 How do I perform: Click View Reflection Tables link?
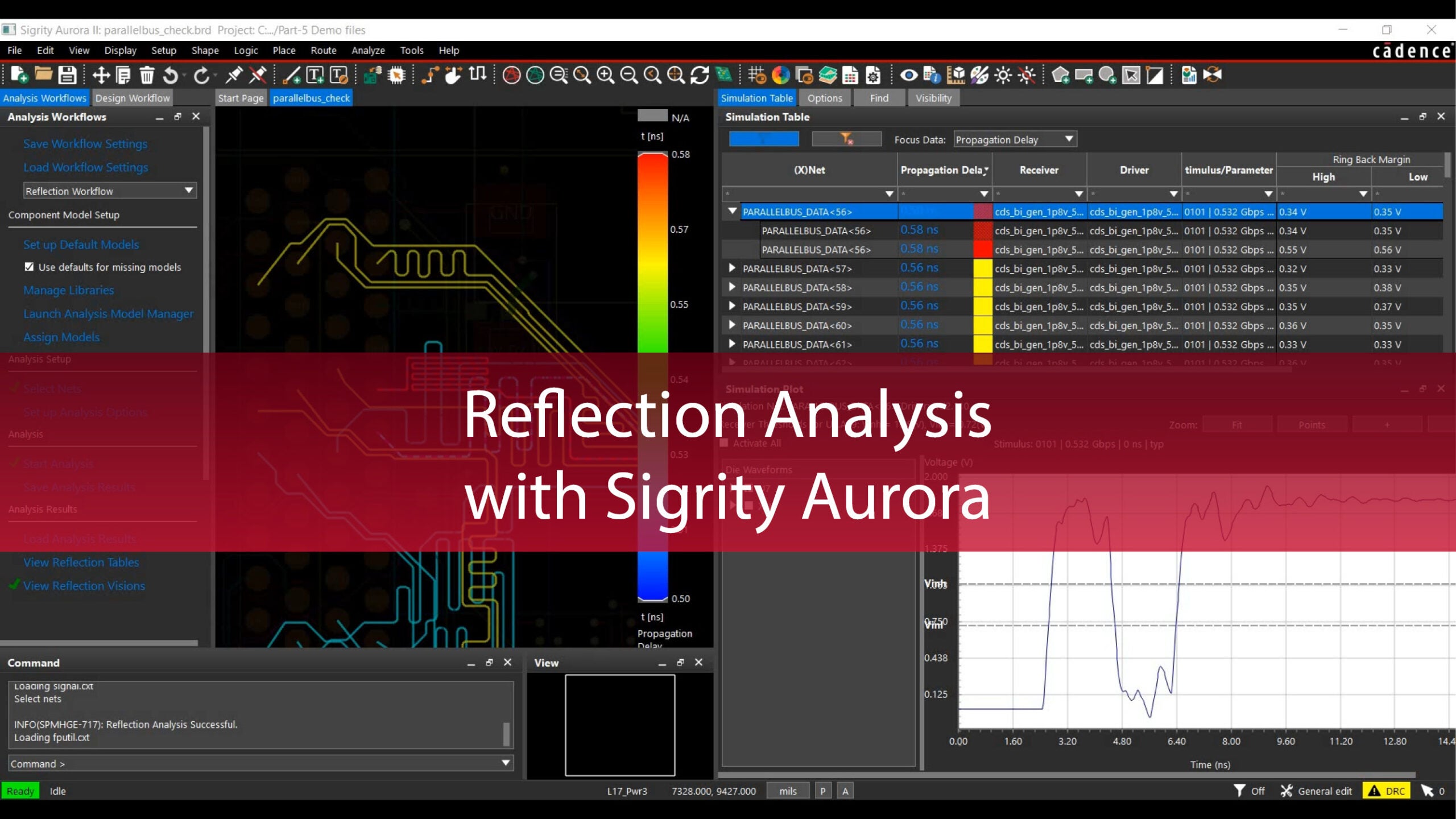point(81,562)
